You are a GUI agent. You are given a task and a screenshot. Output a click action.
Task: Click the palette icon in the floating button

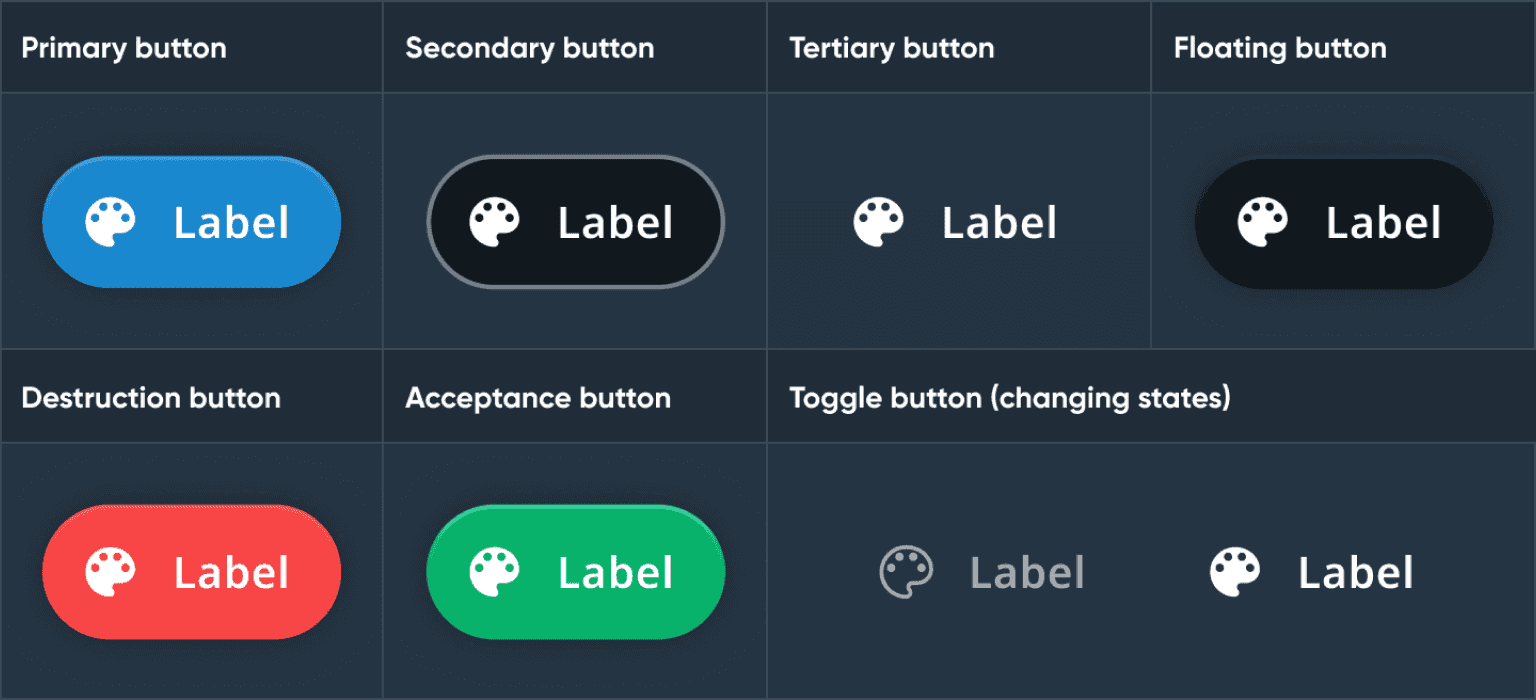click(1262, 222)
